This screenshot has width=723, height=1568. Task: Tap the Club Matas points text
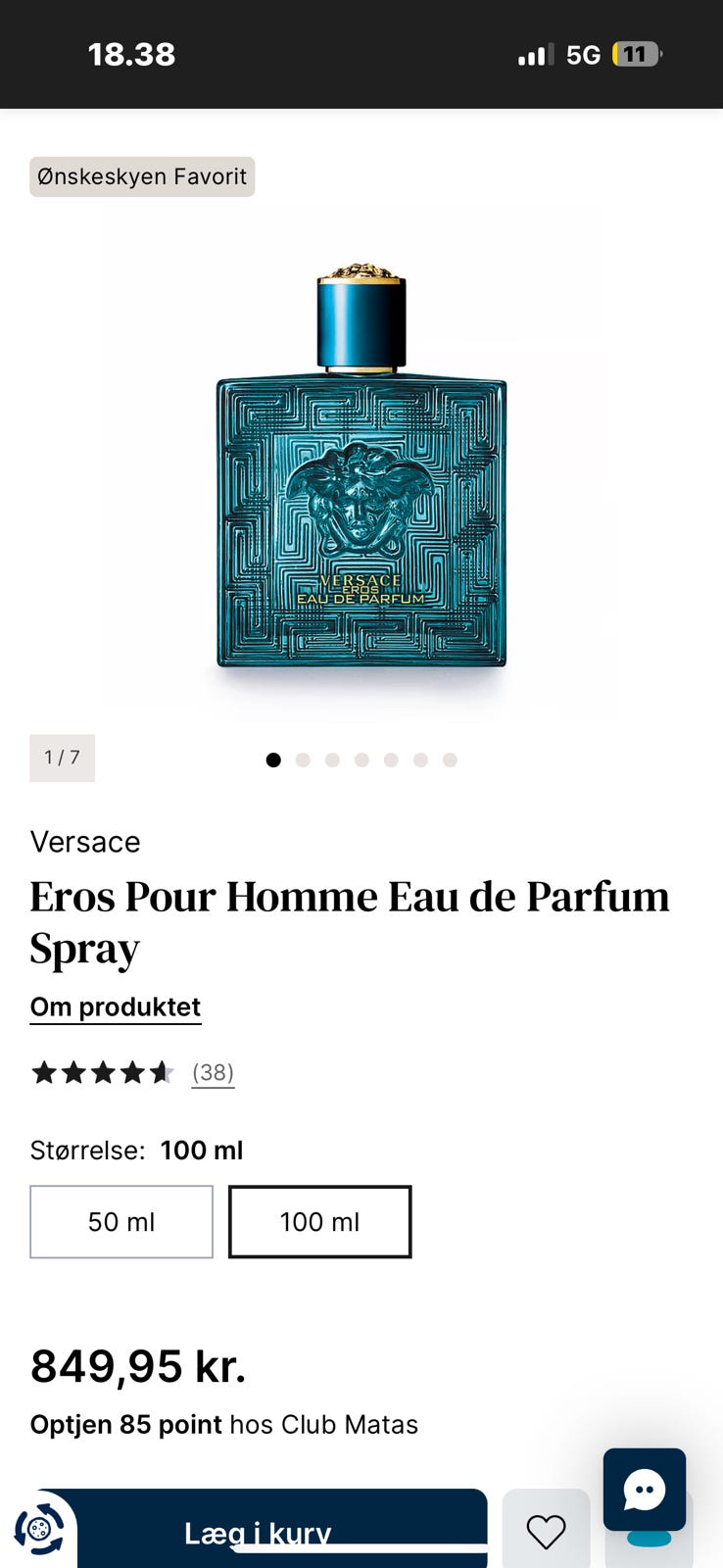[x=224, y=1424]
